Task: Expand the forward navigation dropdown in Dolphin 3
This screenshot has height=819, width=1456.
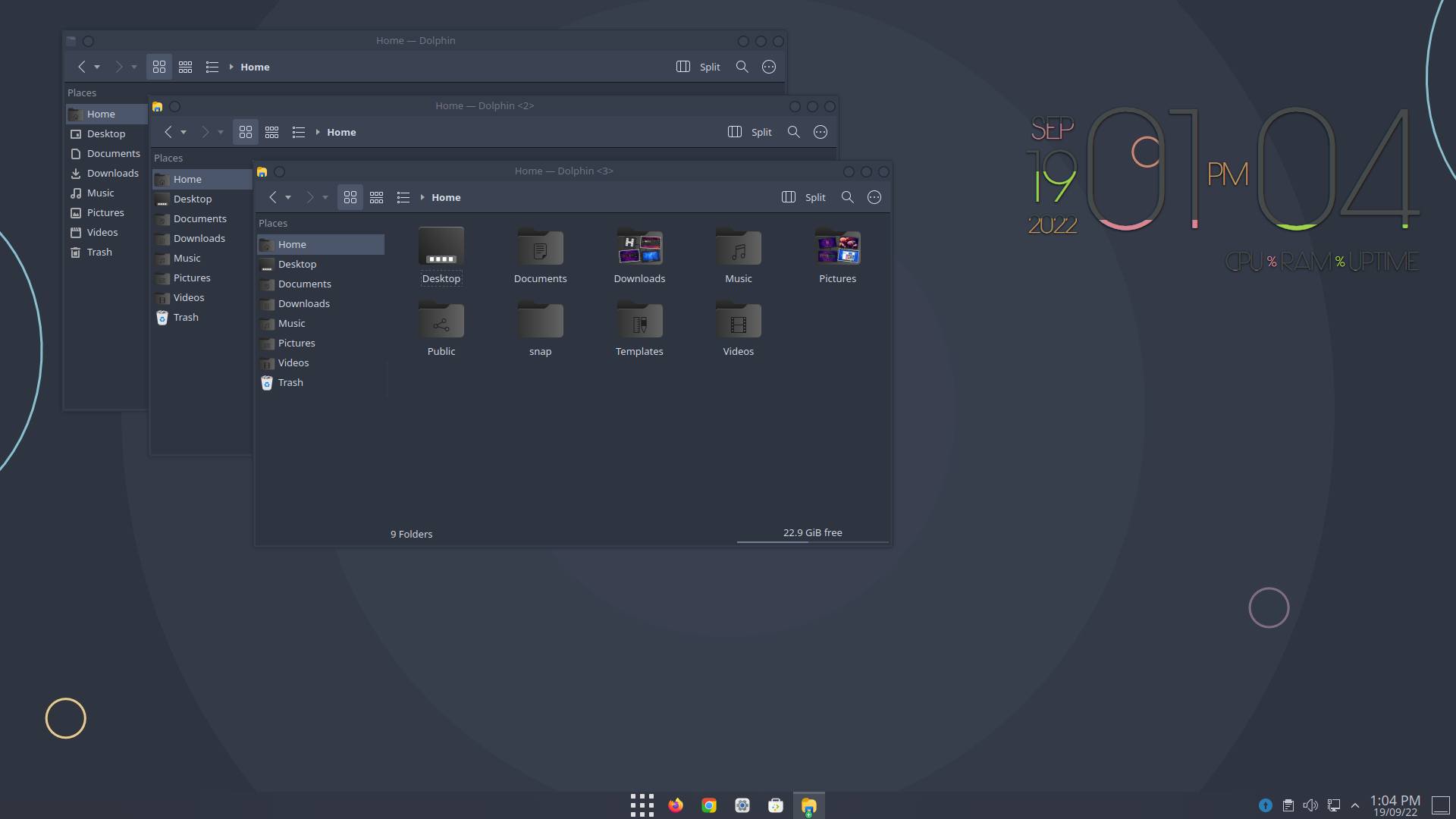Action: pos(324,197)
